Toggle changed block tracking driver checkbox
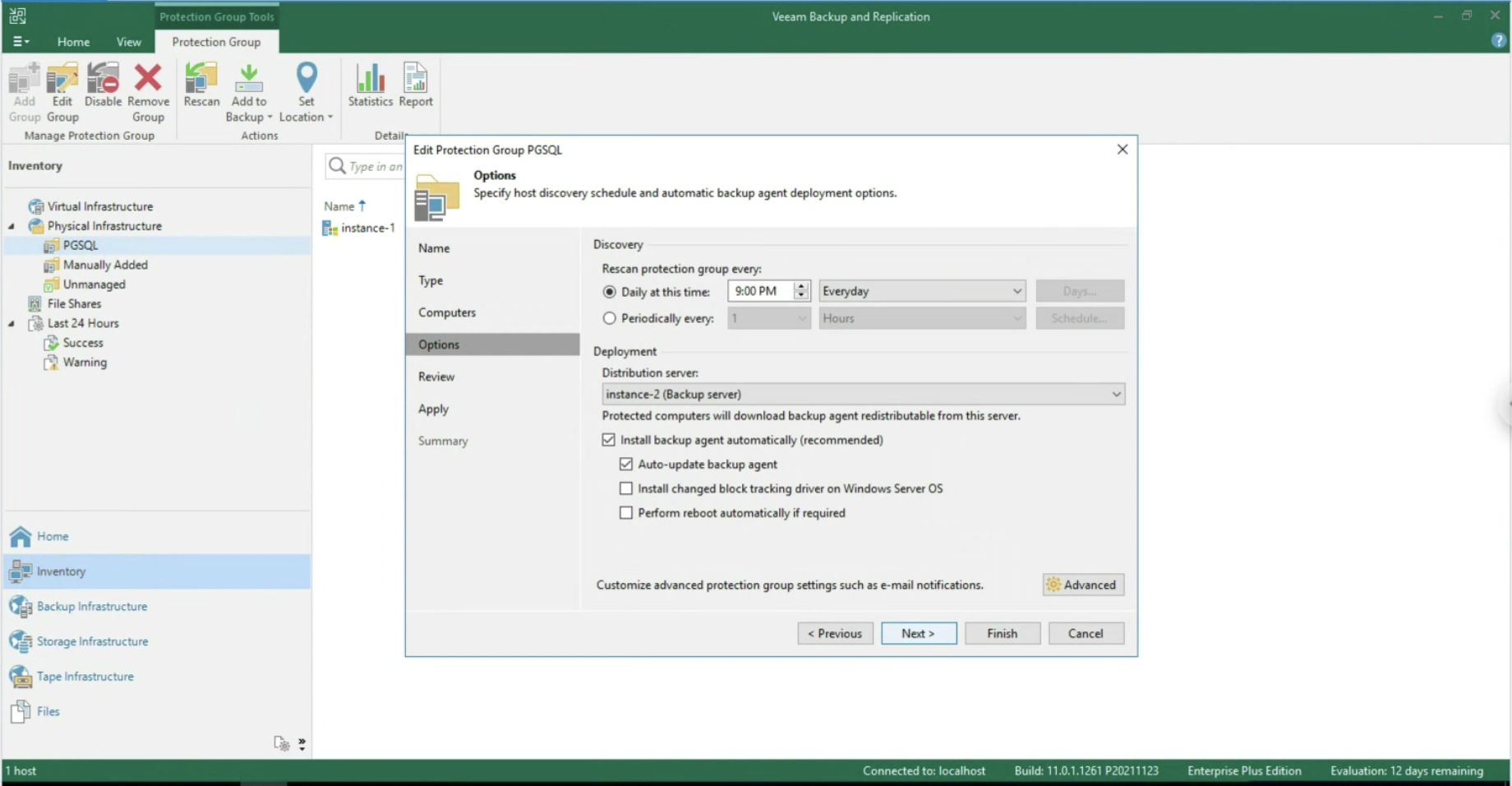 626,488
